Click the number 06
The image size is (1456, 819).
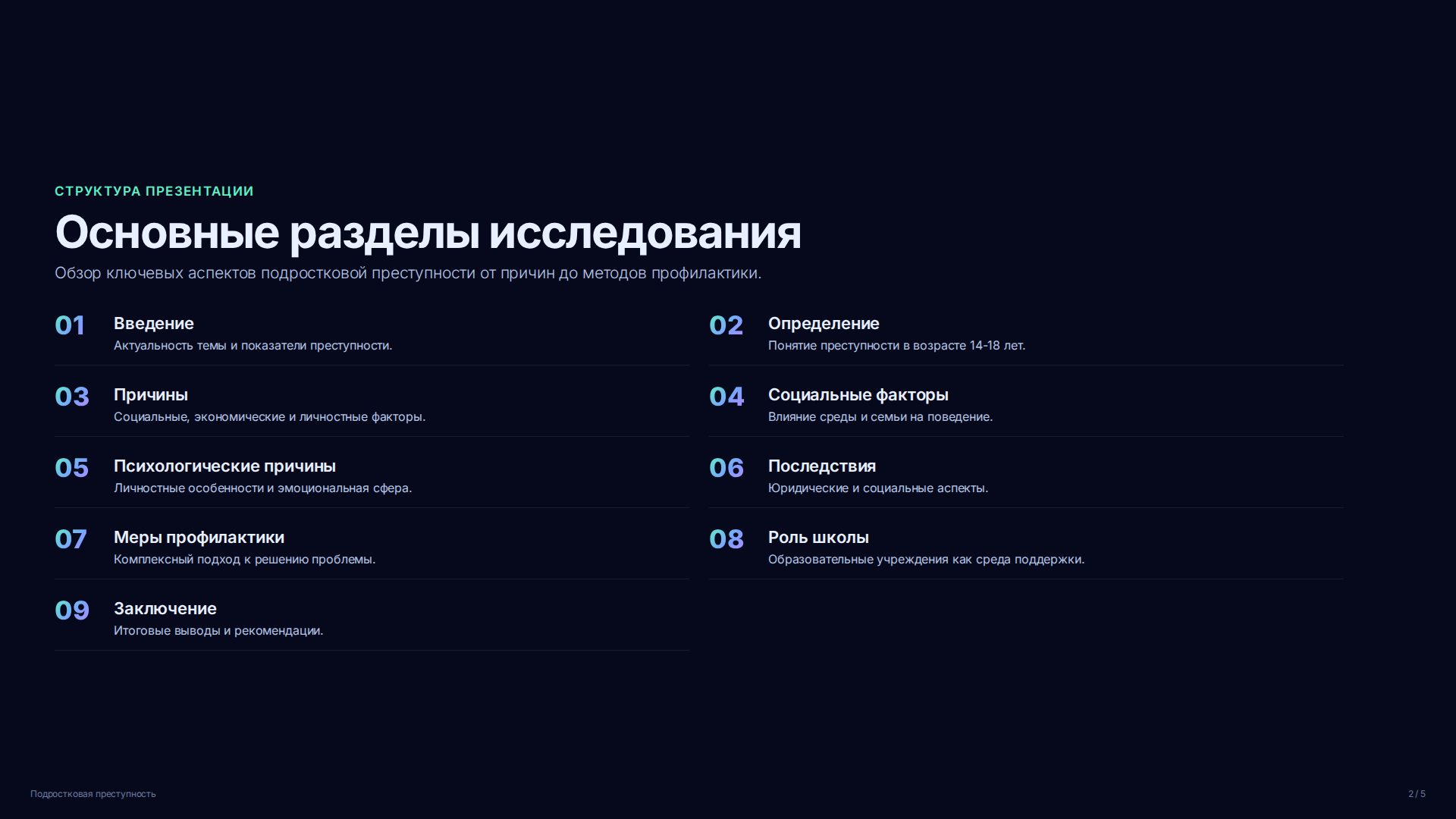[726, 468]
